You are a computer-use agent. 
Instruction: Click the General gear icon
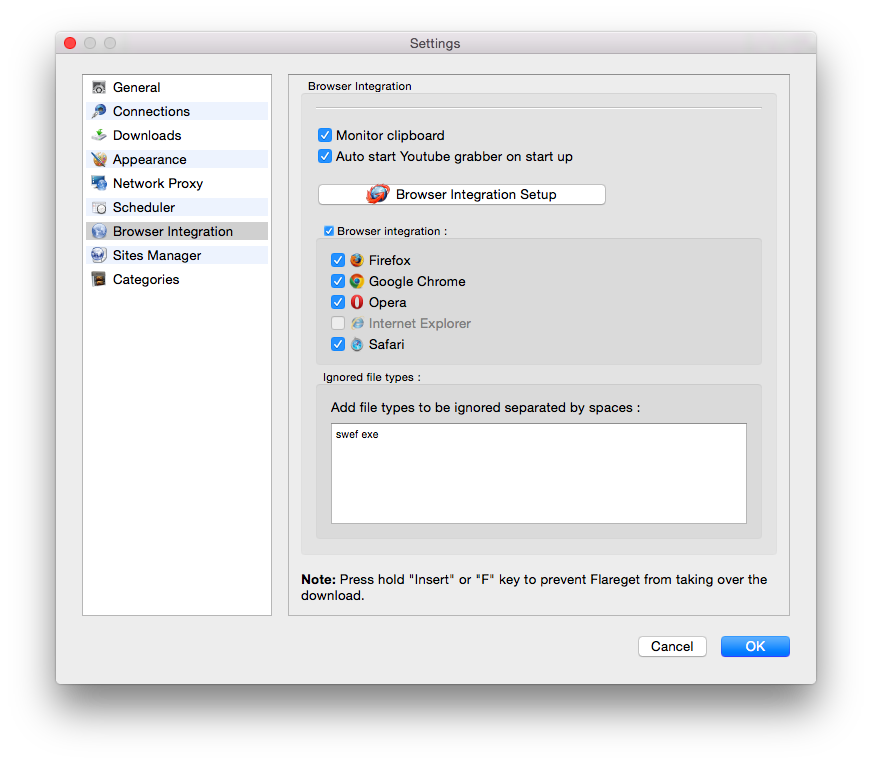tap(98, 87)
